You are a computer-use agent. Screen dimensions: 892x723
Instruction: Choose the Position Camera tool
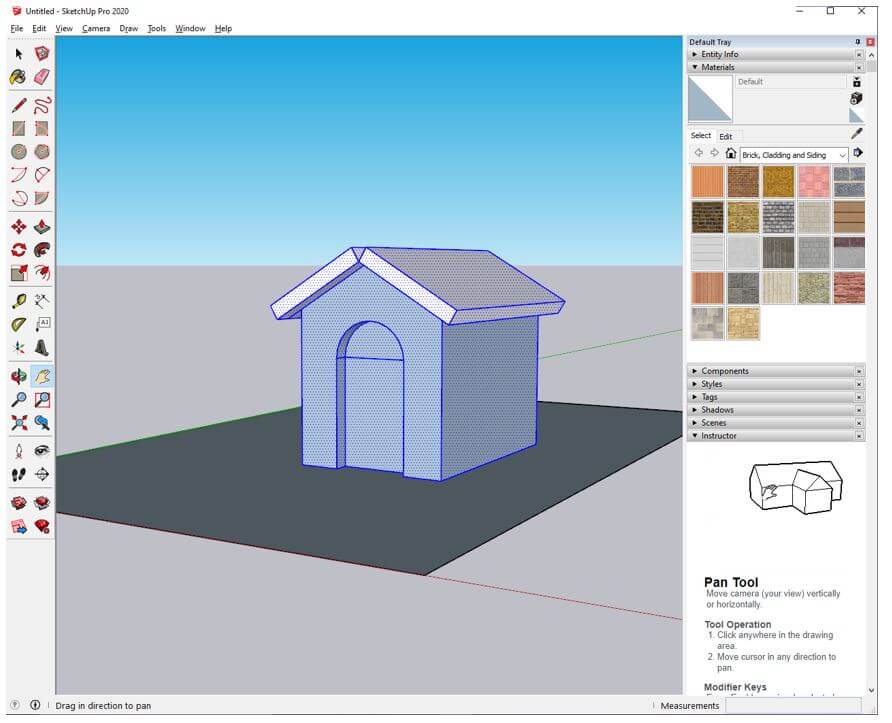coord(19,452)
